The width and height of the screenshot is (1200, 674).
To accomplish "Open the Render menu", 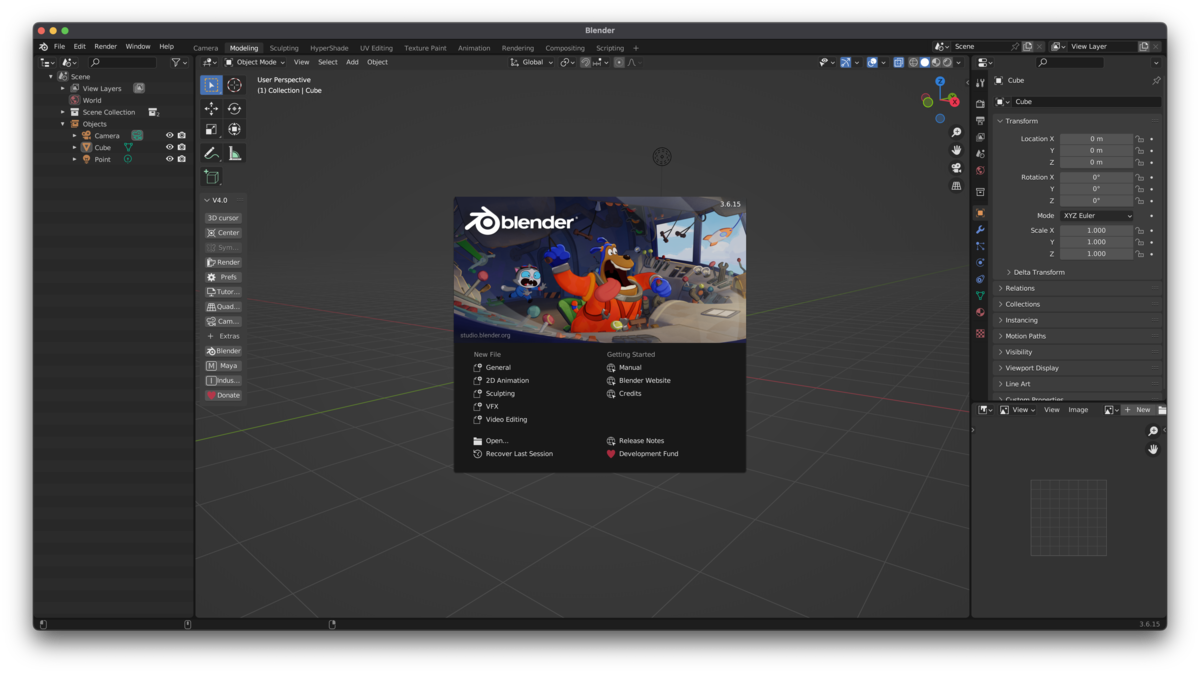I will pyautogui.click(x=105, y=47).
